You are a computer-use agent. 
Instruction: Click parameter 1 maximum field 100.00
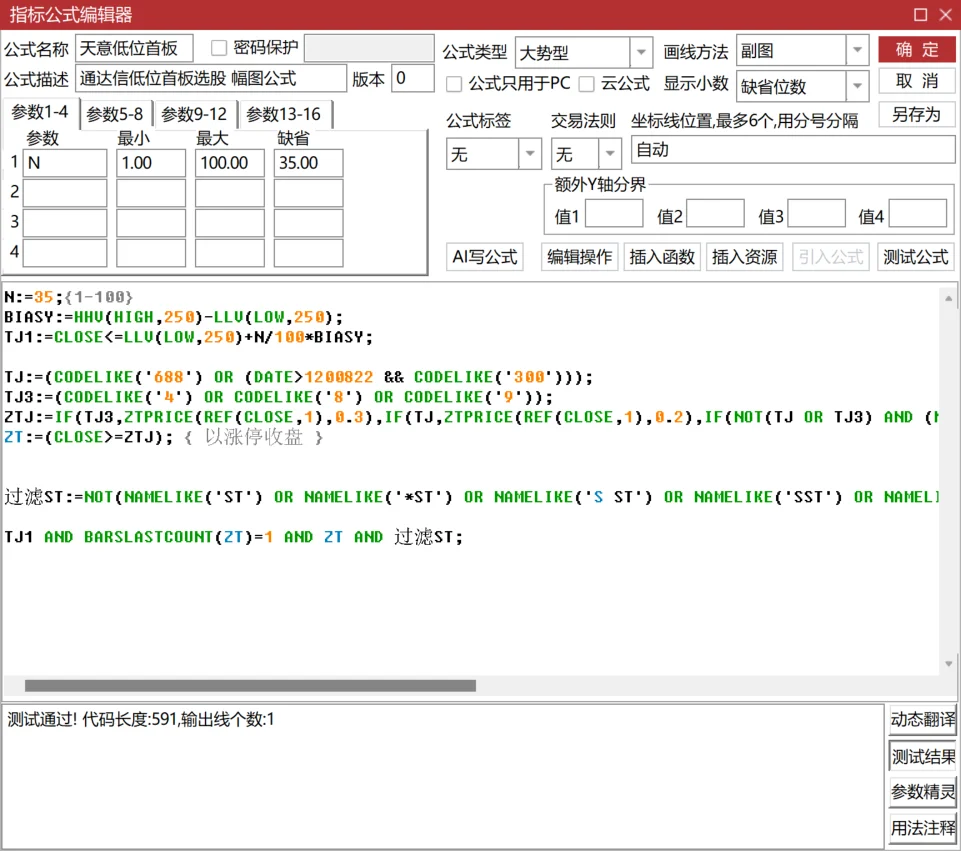[229, 163]
